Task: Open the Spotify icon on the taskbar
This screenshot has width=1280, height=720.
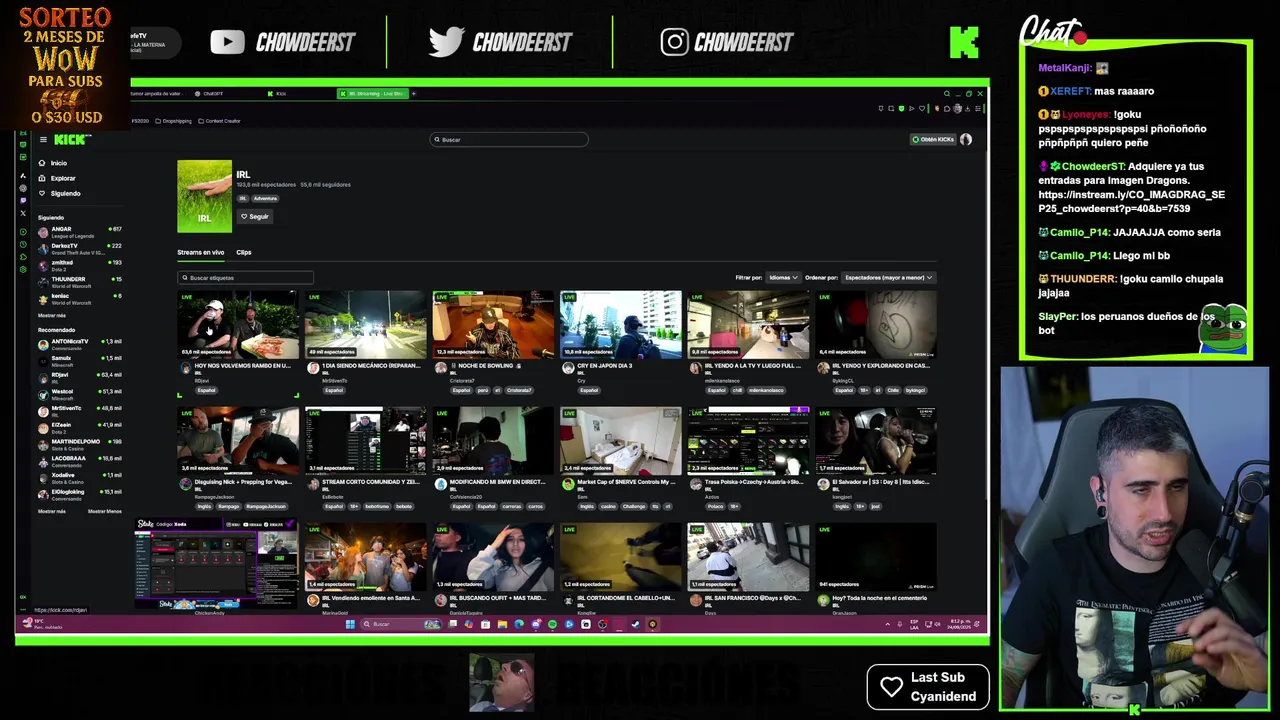Action: pyautogui.click(x=552, y=624)
